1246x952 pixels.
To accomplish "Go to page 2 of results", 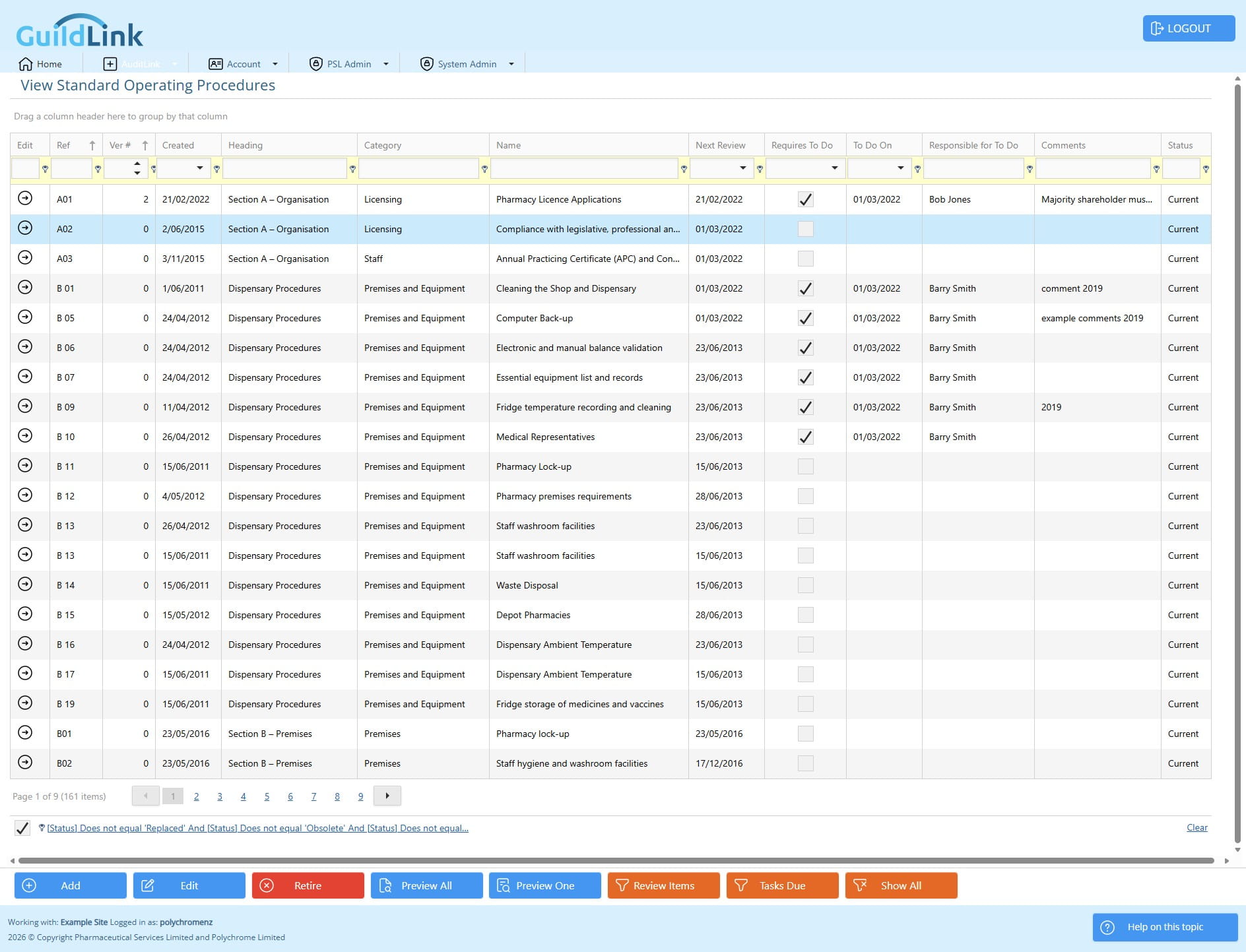I will pyautogui.click(x=196, y=796).
